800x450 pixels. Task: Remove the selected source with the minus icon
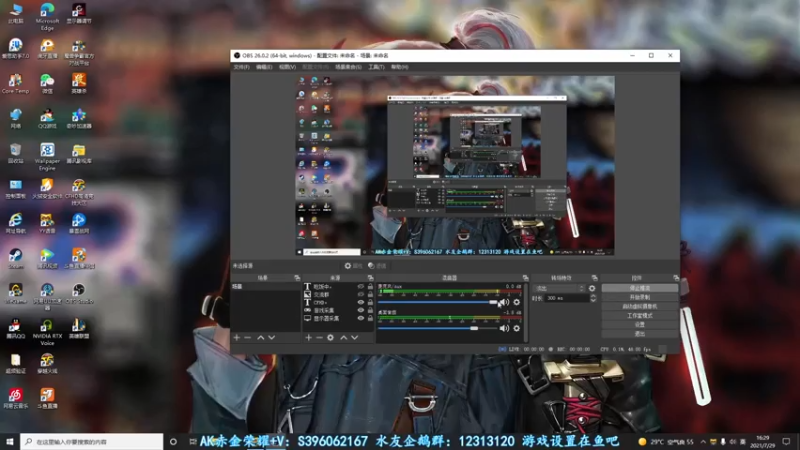coord(319,338)
